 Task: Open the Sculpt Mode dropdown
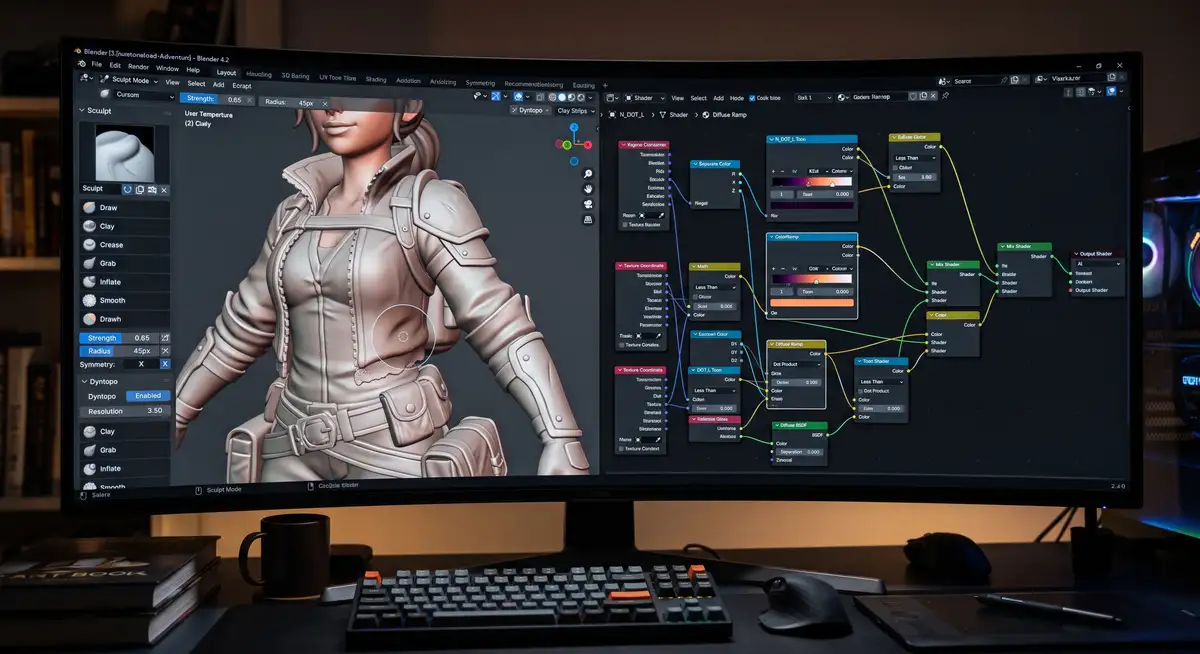[x=131, y=80]
